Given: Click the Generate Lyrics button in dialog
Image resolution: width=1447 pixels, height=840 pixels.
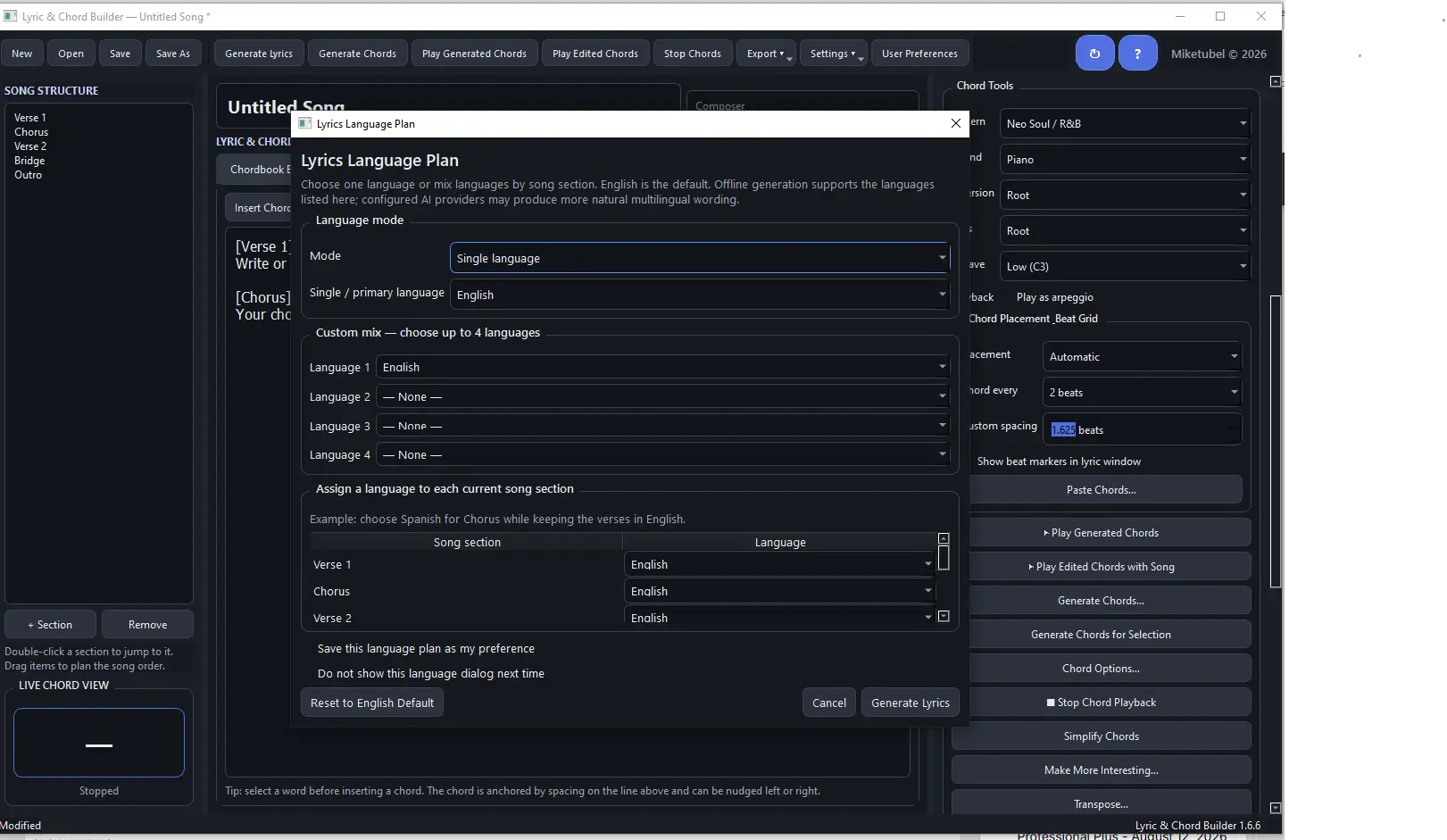Looking at the screenshot, I should click(910, 703).
